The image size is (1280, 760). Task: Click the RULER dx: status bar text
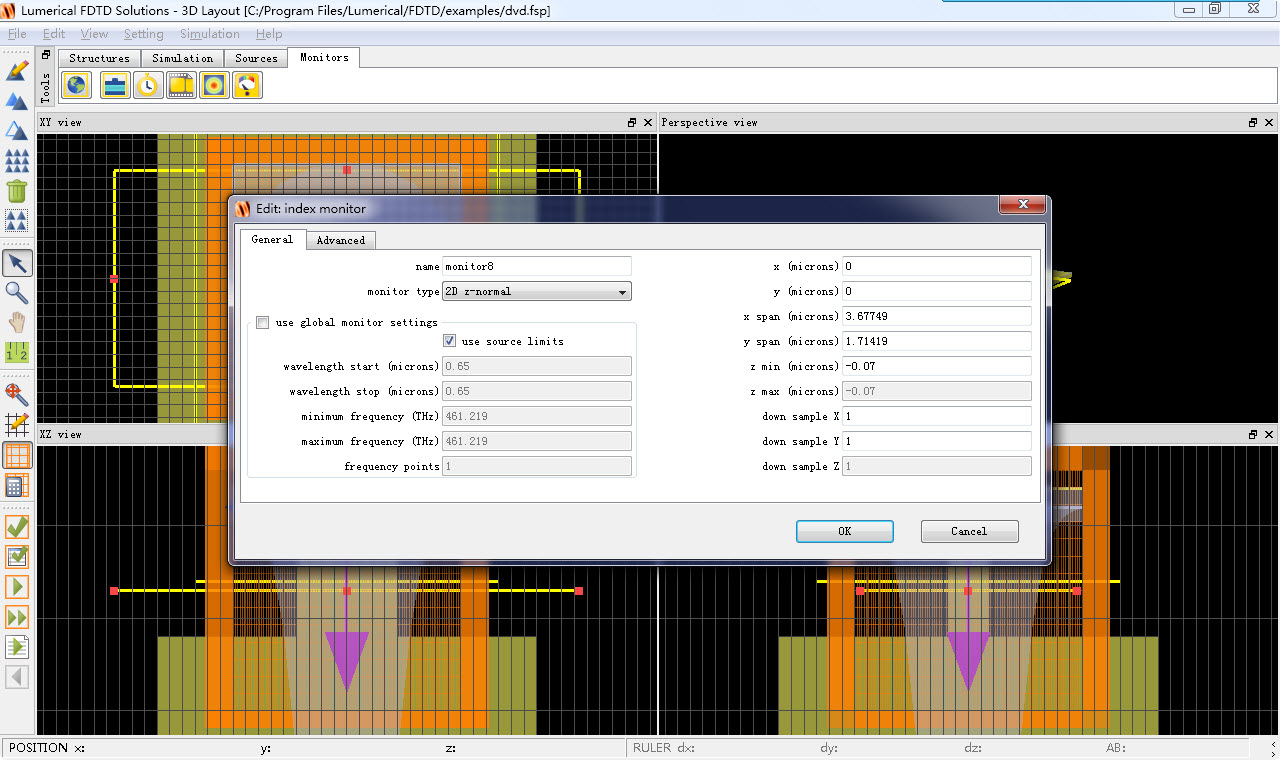pos(665,748)
